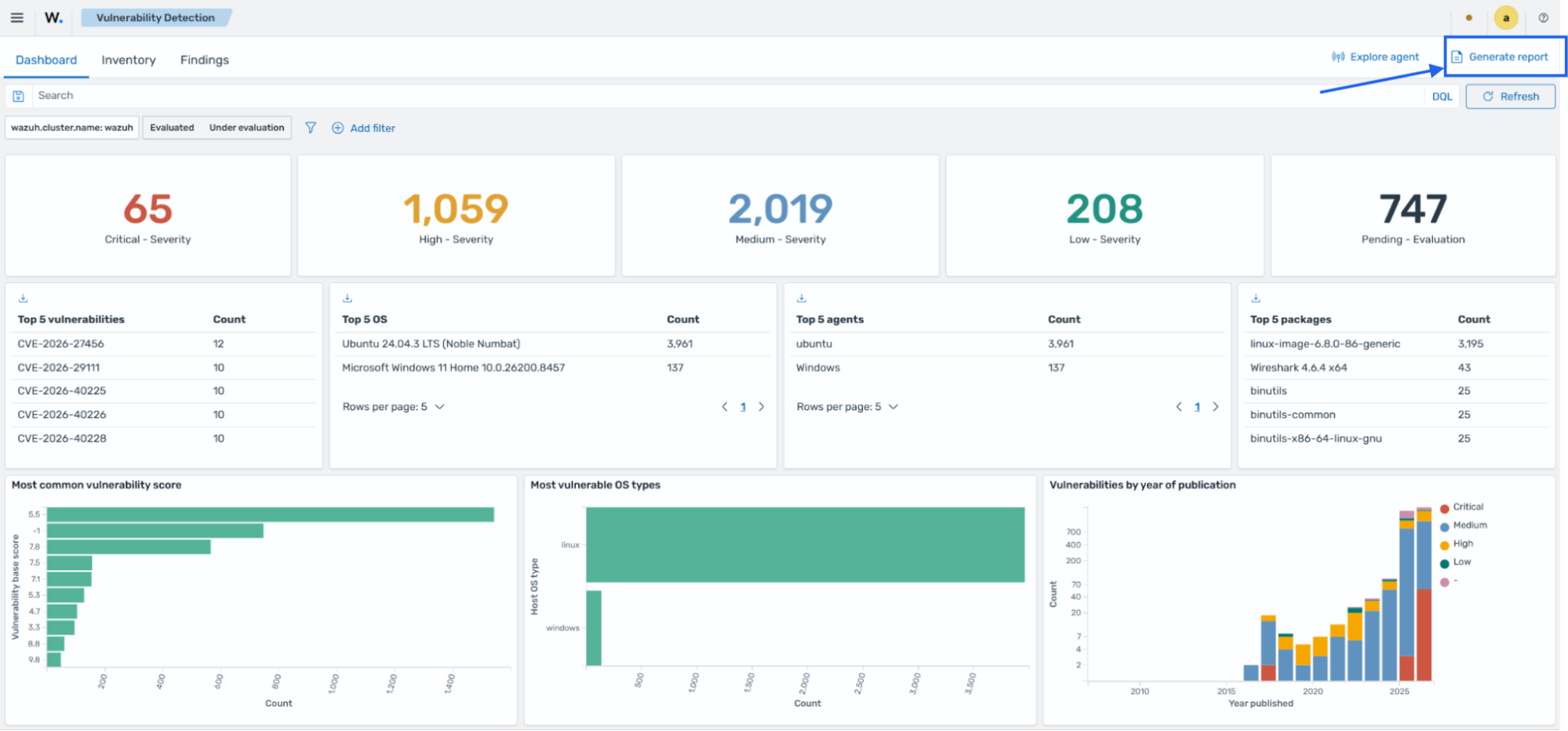Open Rows per page dropdown in Top 5 OS
Screen dimensions: 1568x731
pyautogui.click(x=393, y=406)
